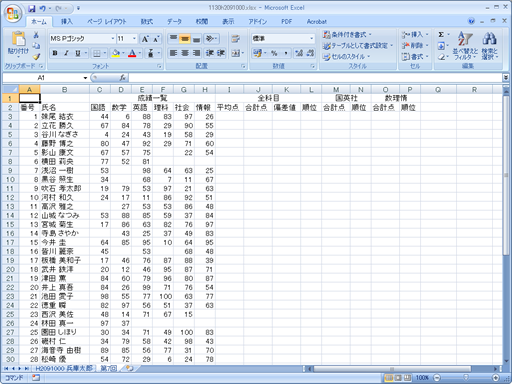Toggle middle vertical alignment
Screen dimensions: 512x384
pos(185,39)
